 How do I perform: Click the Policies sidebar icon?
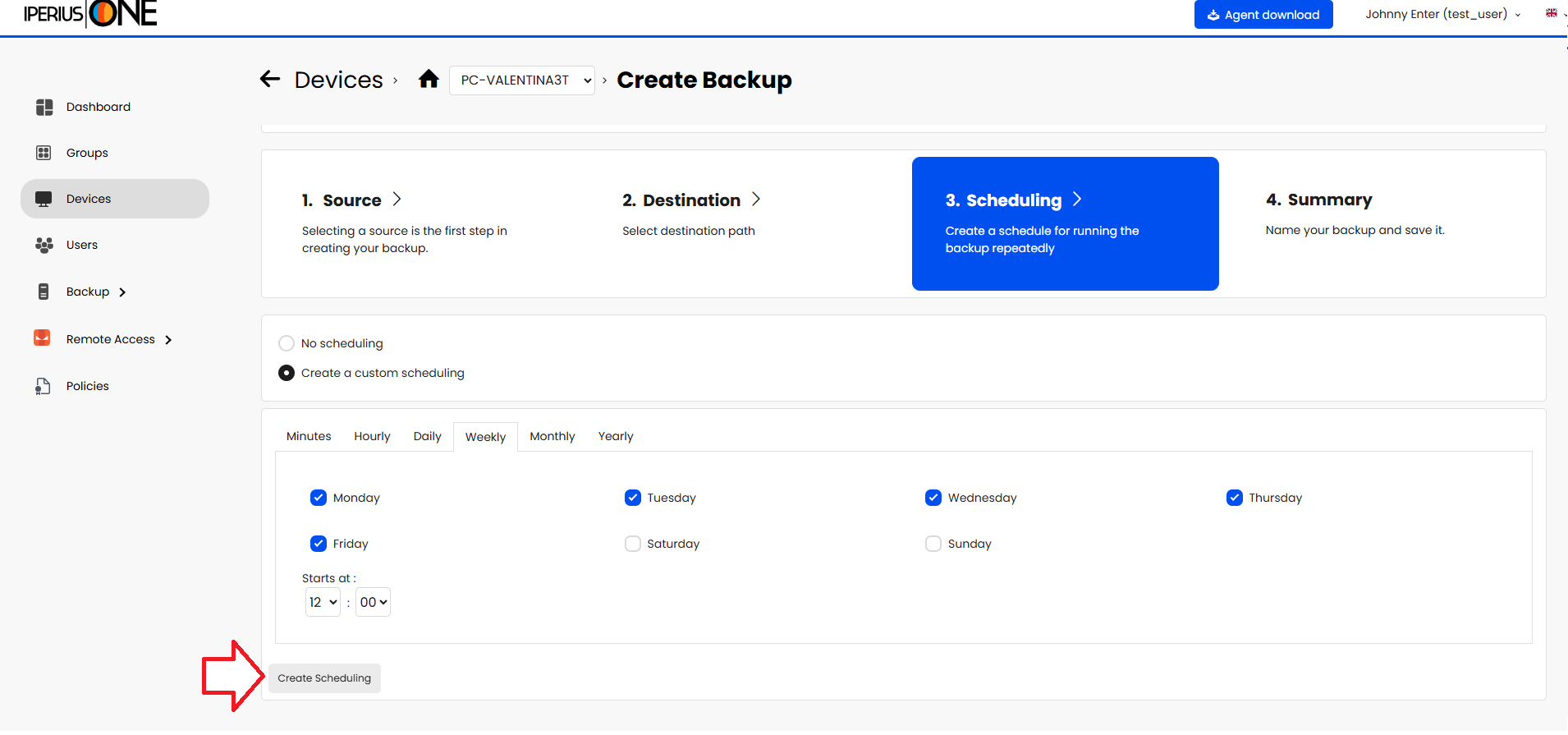43,386
